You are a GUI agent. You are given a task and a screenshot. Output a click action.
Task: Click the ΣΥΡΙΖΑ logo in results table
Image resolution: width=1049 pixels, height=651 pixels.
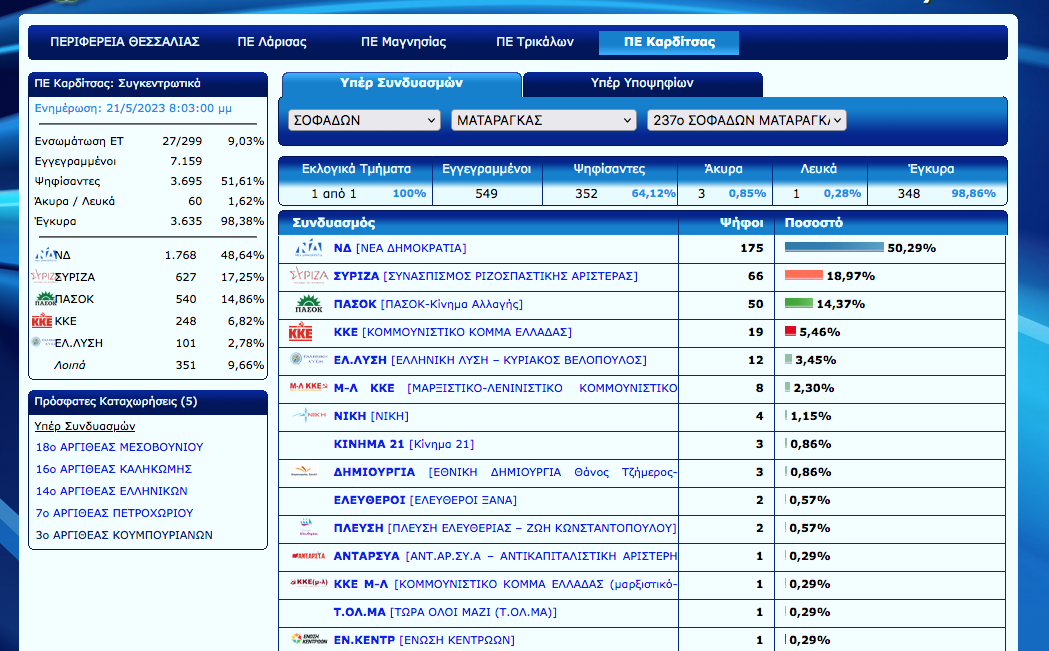(307, 276)
